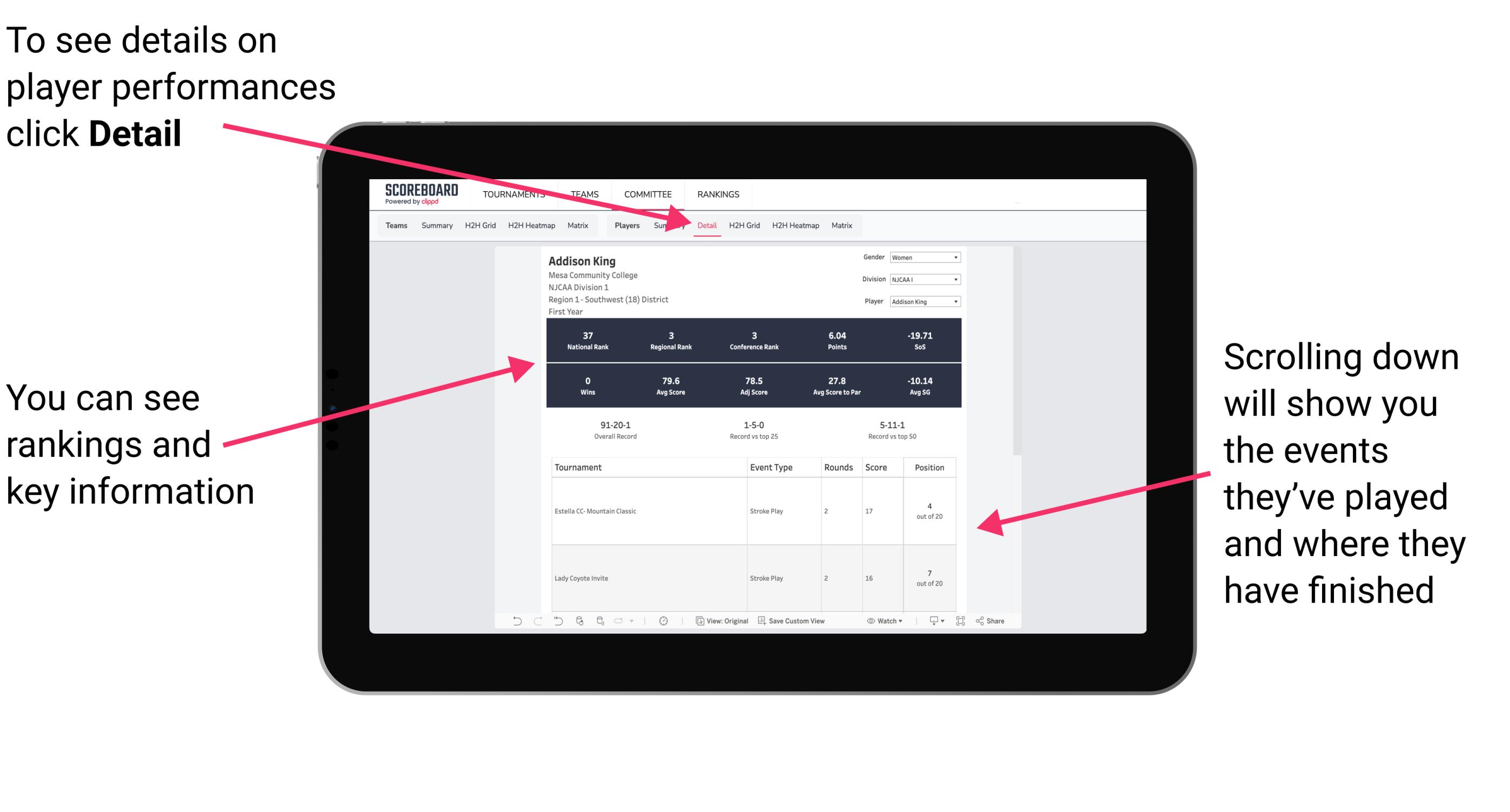1510x812 pixels.
Task: Switch to the Detail tab
Action: pyautogui.click(x=707, y=225)
